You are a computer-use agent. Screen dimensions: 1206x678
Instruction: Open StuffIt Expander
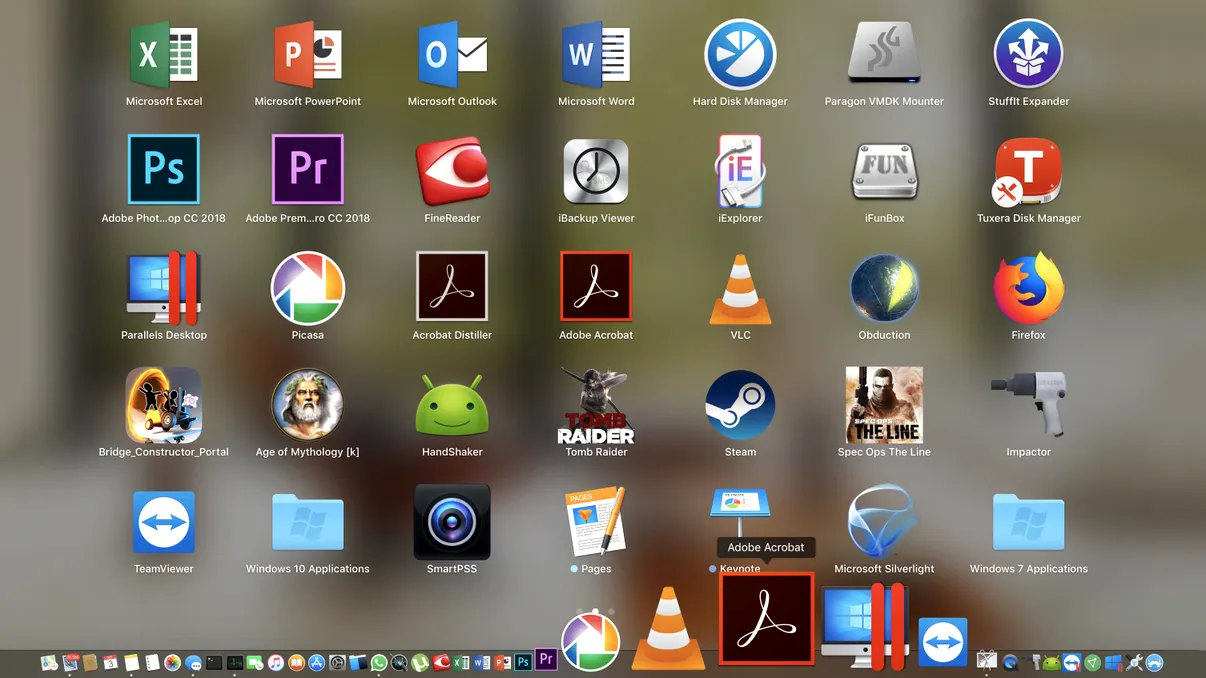pyautogui.click(x=1028, y=55)
